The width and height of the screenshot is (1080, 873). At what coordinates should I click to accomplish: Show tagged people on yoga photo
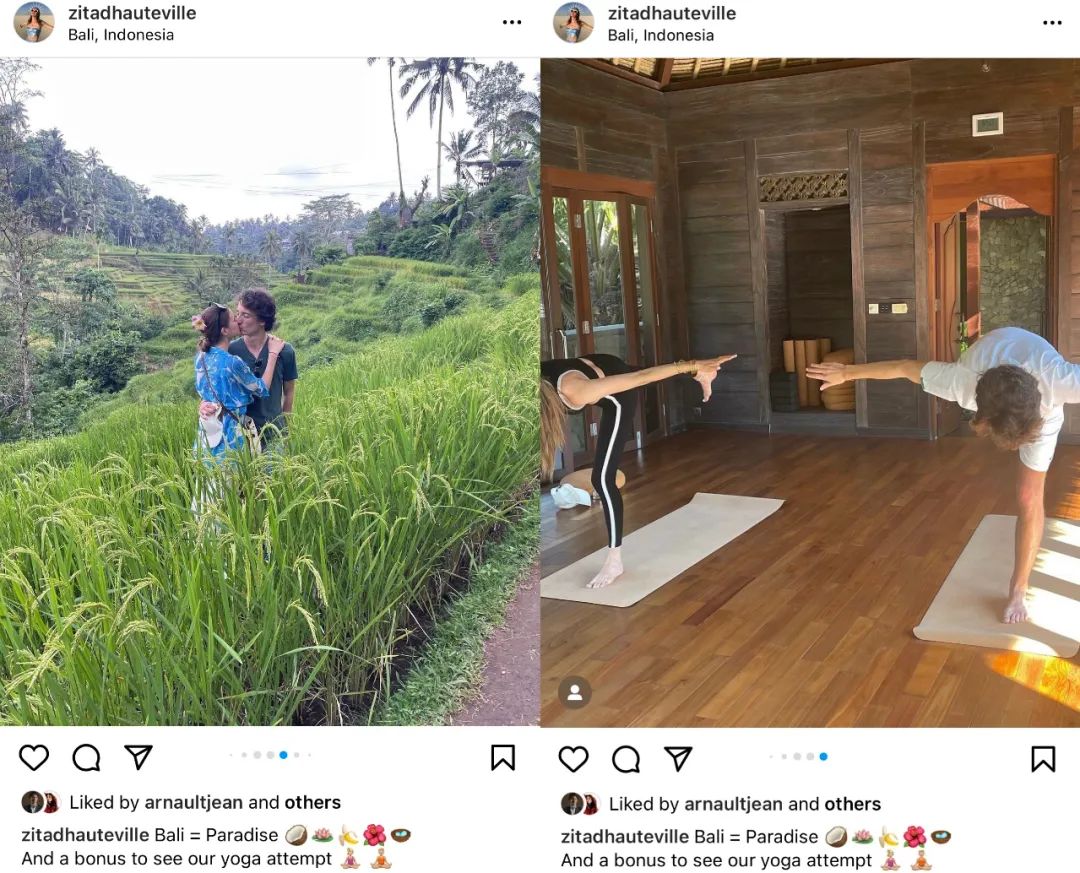click(x=574, y=692)
